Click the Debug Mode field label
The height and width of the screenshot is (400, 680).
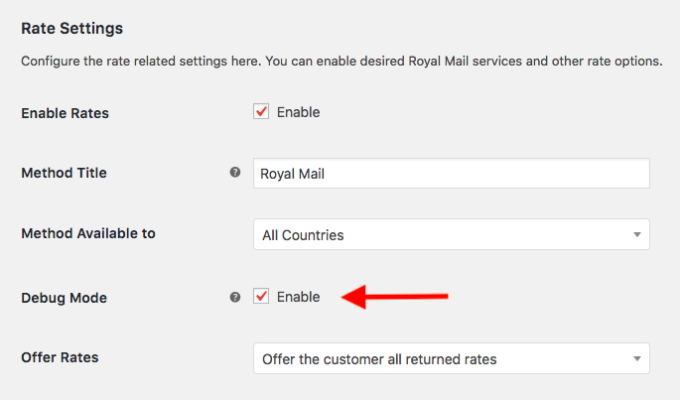pos(64,298)
